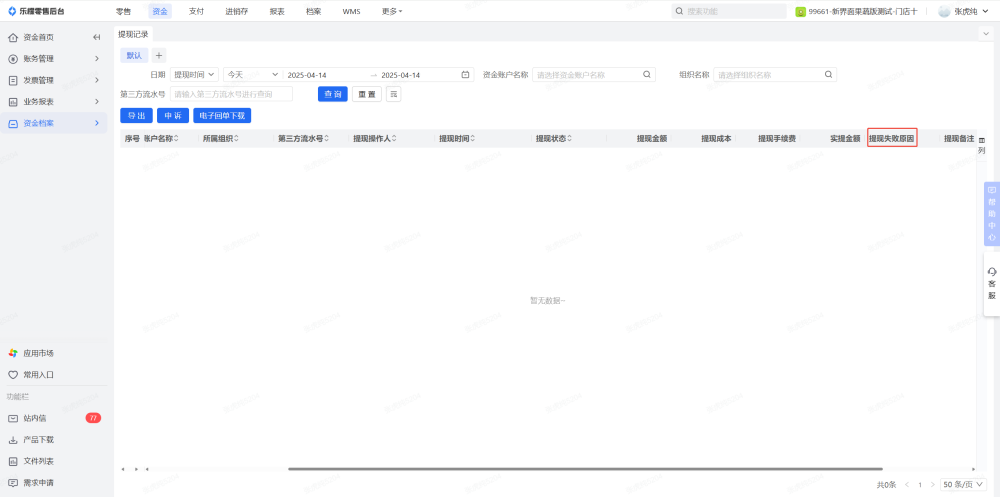Viewport: 1000px width, 497px height.
Task: Open the column settings icon at table right
Action: (x=981, y=140)
